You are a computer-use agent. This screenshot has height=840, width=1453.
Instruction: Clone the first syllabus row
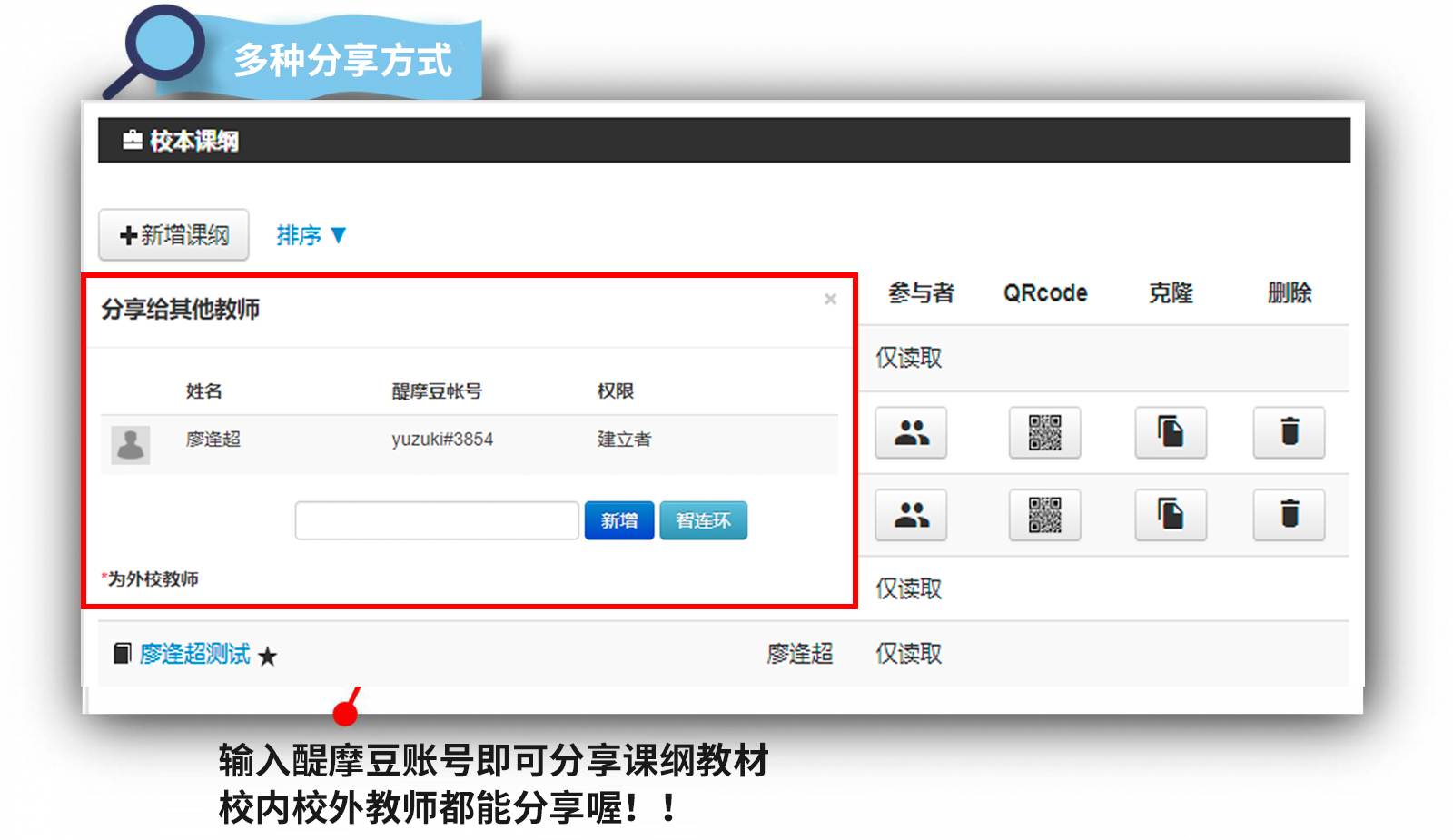(1171, 432)
